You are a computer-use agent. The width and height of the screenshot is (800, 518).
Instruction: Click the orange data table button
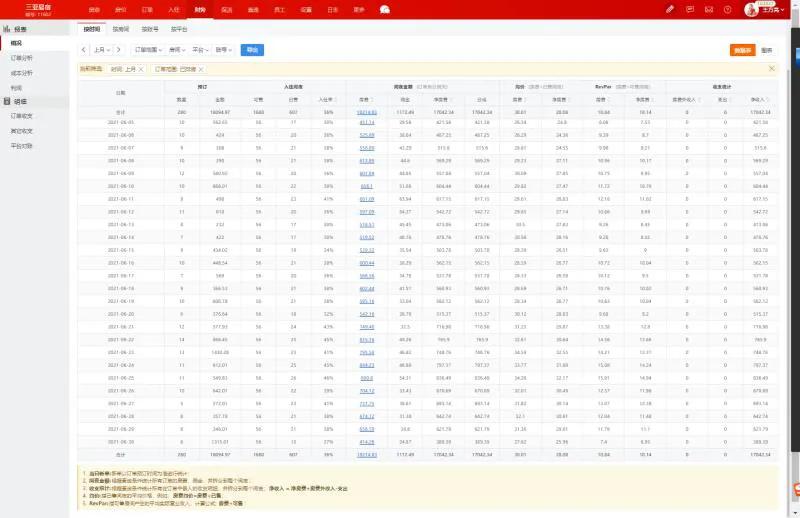[x=742, y=50]
